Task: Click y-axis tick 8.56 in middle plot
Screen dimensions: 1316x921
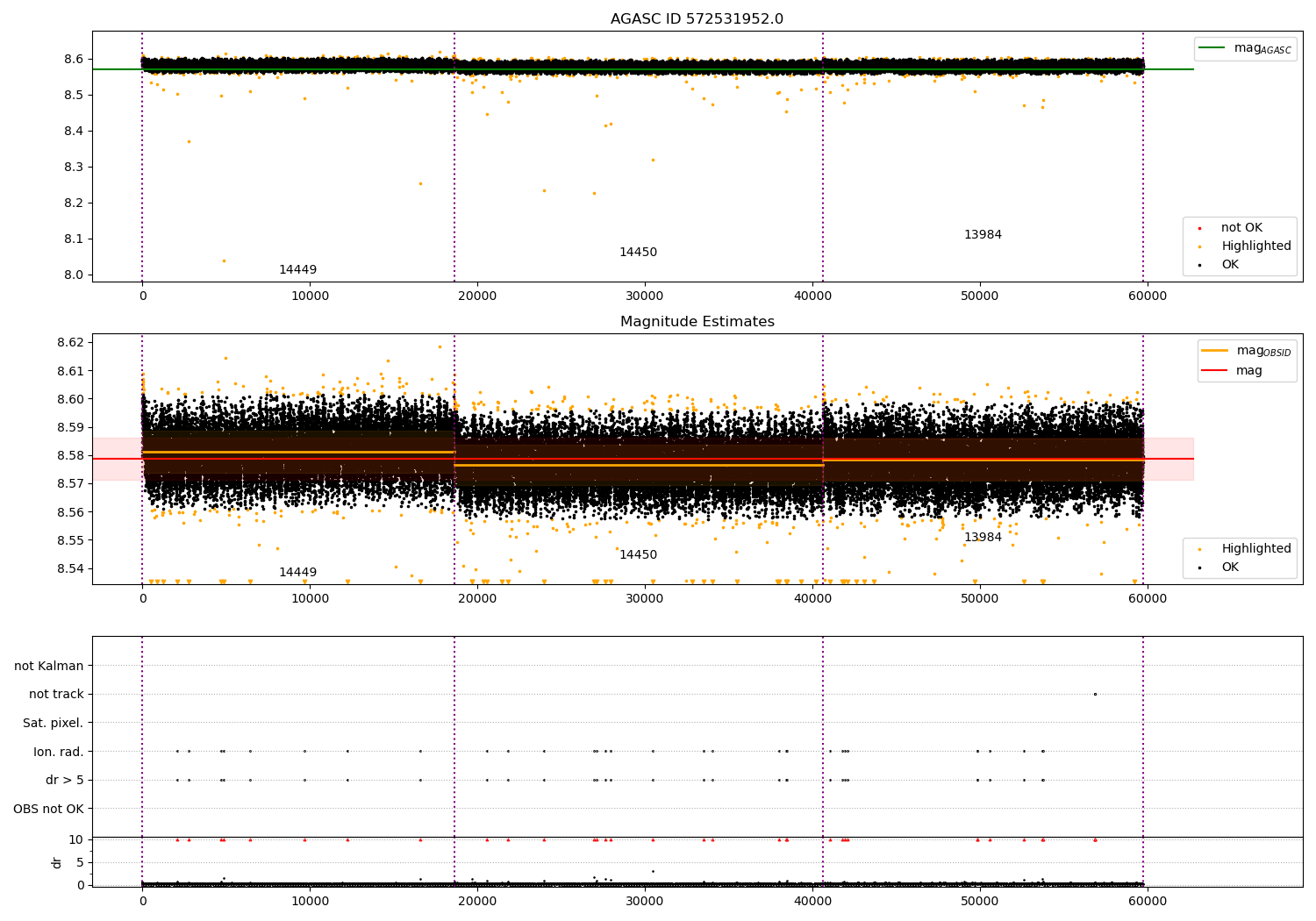Action: coord(70,512)
